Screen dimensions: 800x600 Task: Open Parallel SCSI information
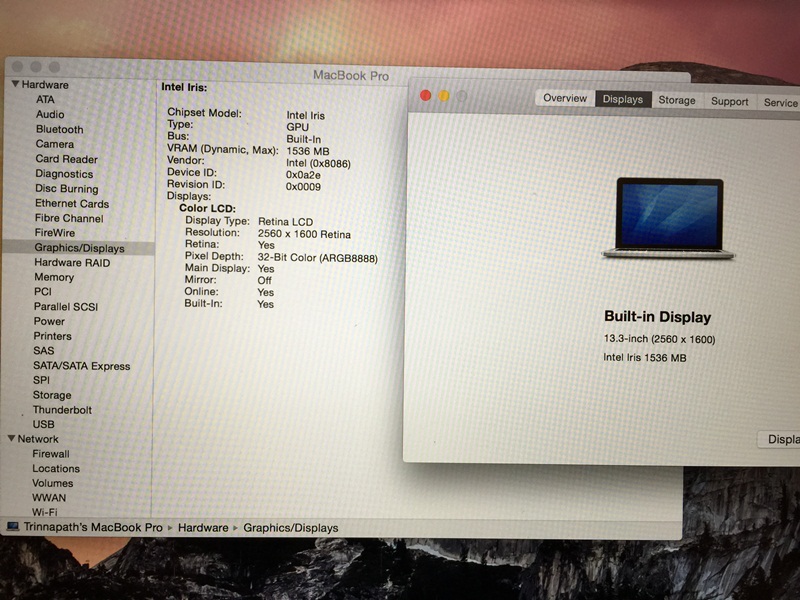pyautogui.click(x=65, y=307)
